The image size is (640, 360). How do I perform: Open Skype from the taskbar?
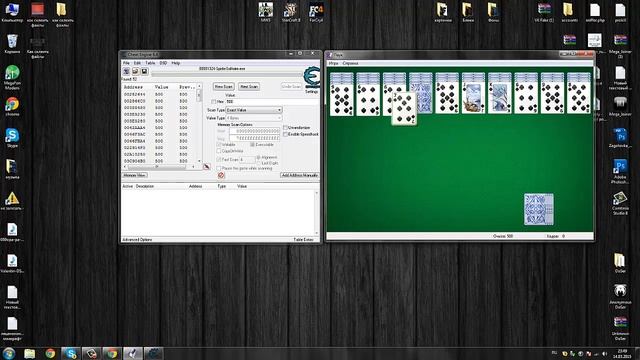coord(71,353)
